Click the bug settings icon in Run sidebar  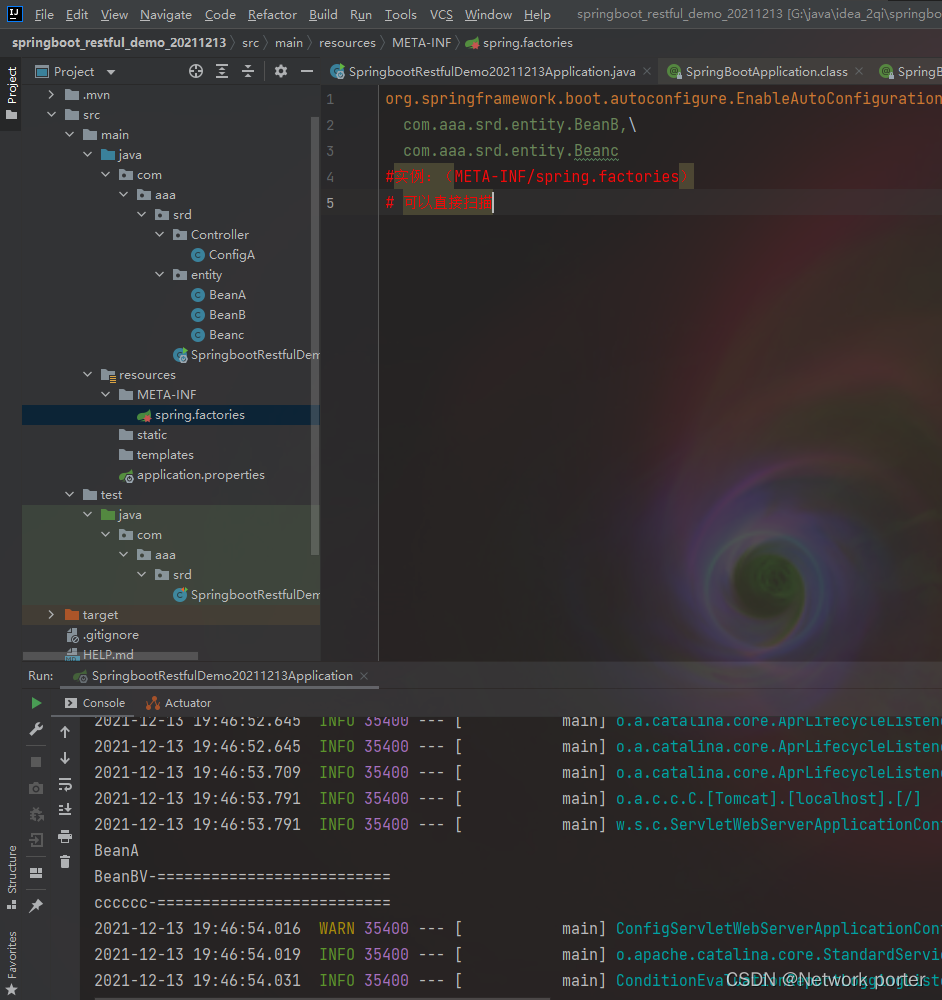coord(36,814)
